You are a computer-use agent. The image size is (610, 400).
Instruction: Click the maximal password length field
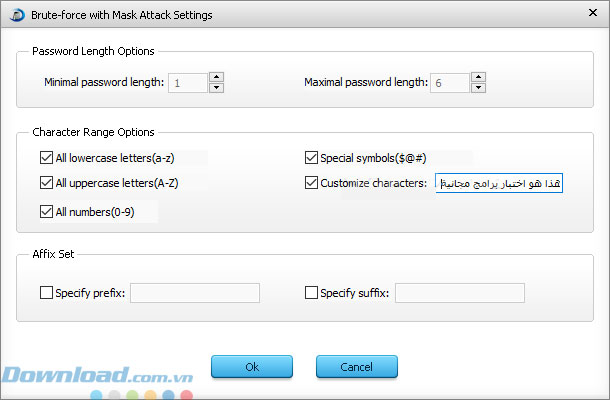[x=451, y=82]
